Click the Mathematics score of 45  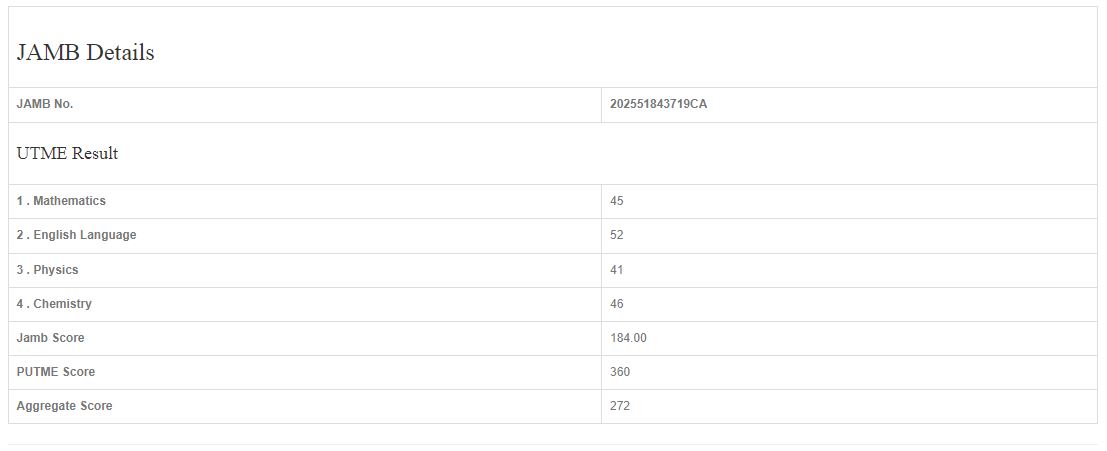click(x=617, y=201)
